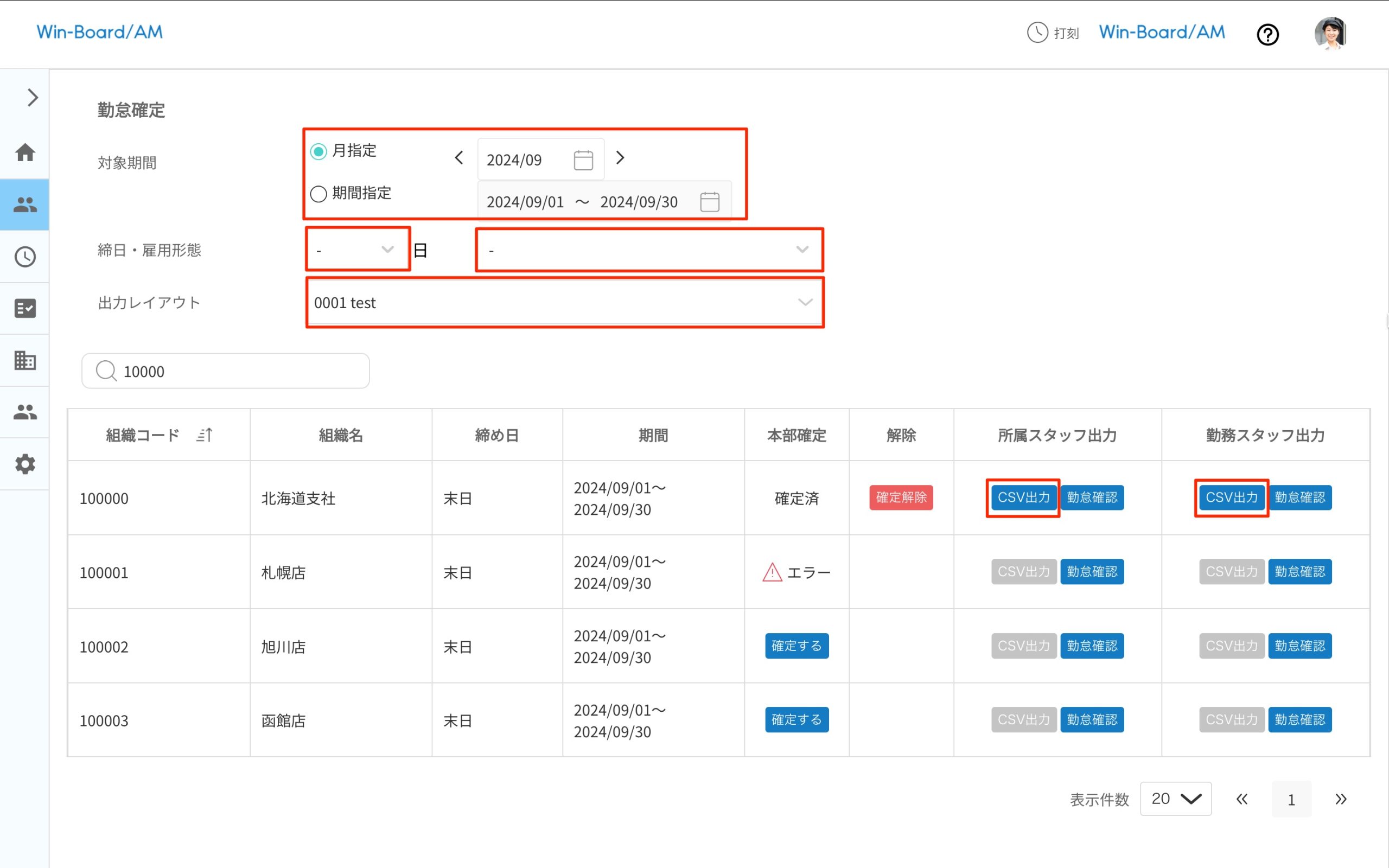Go to next month arrow

620,158
